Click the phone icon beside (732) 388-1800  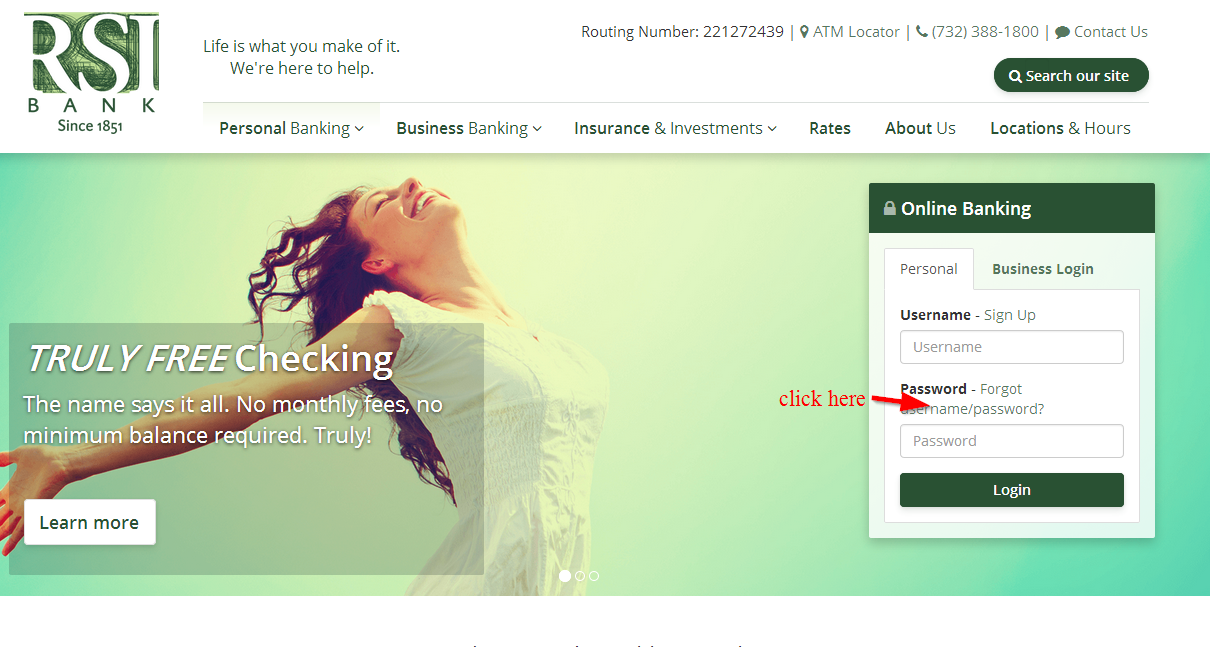tap(921, 32)
